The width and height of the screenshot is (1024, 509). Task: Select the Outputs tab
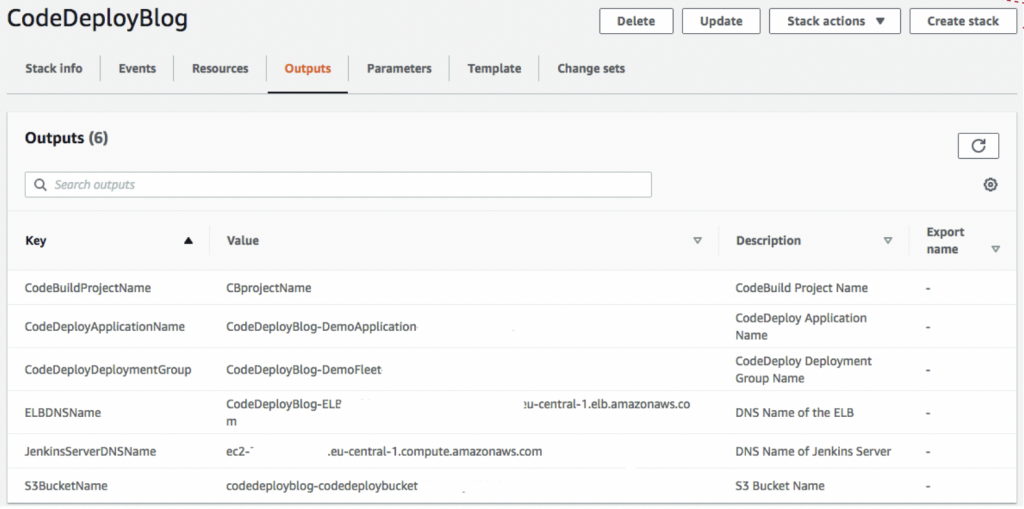(308, 68)
